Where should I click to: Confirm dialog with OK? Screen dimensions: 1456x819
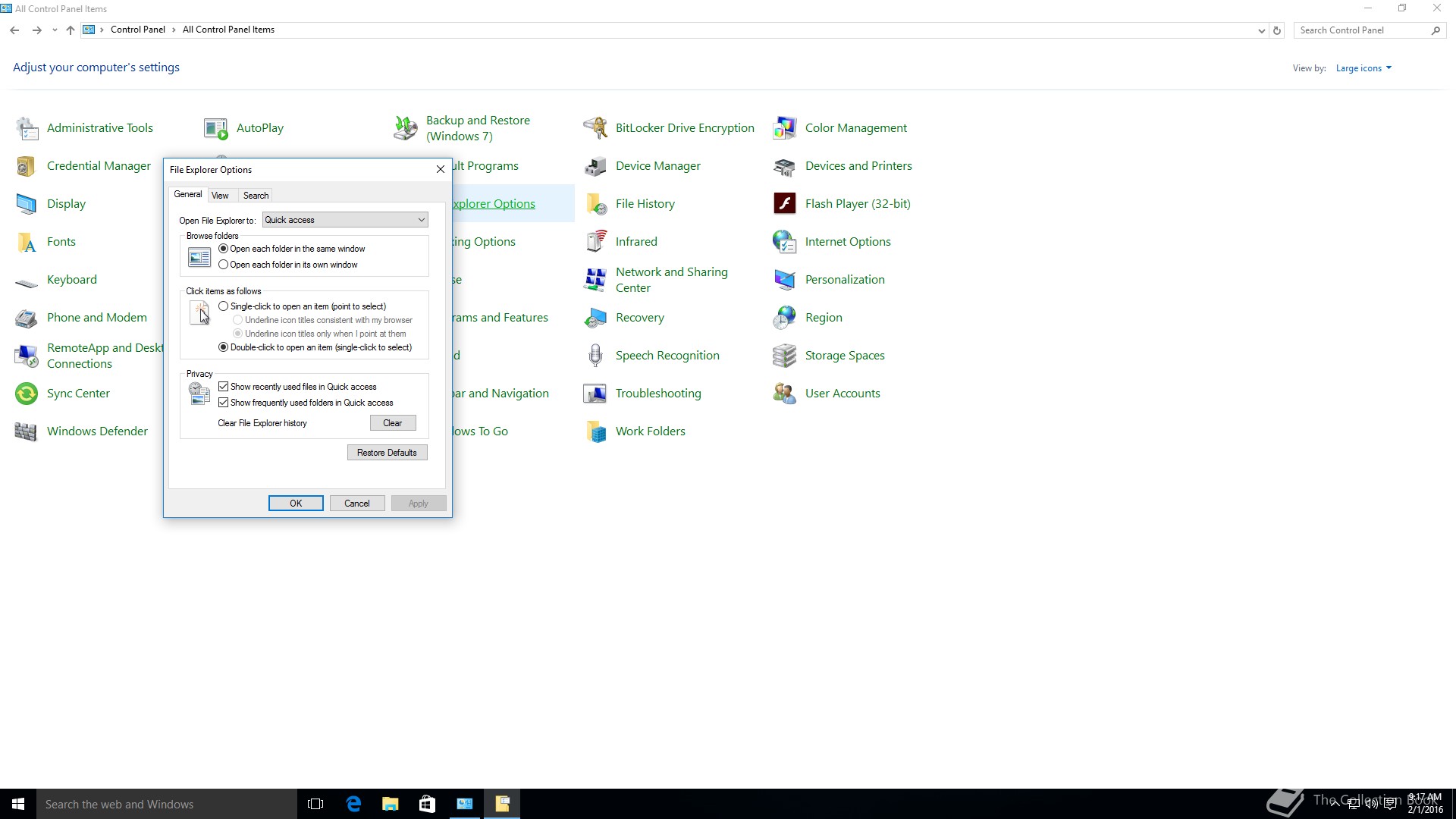click(296, 504)
